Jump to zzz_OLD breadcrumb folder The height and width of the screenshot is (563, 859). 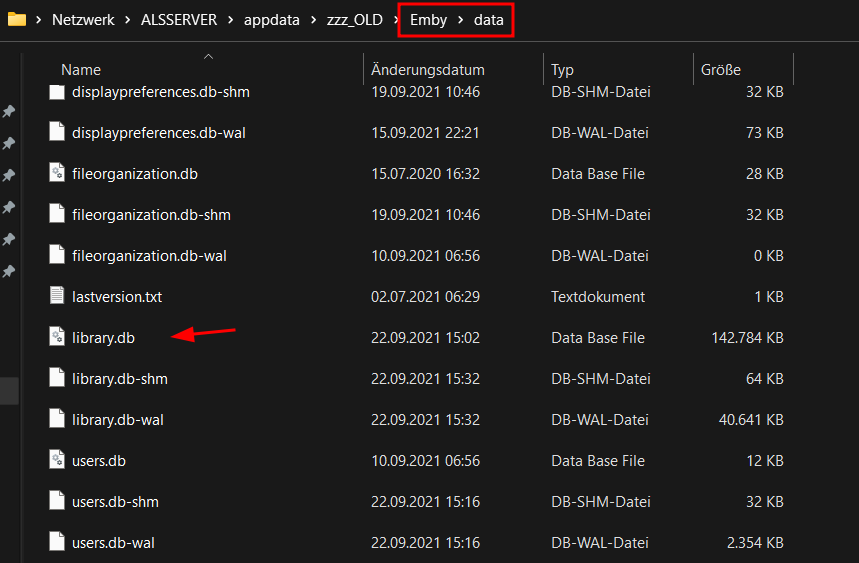point(354,20)
